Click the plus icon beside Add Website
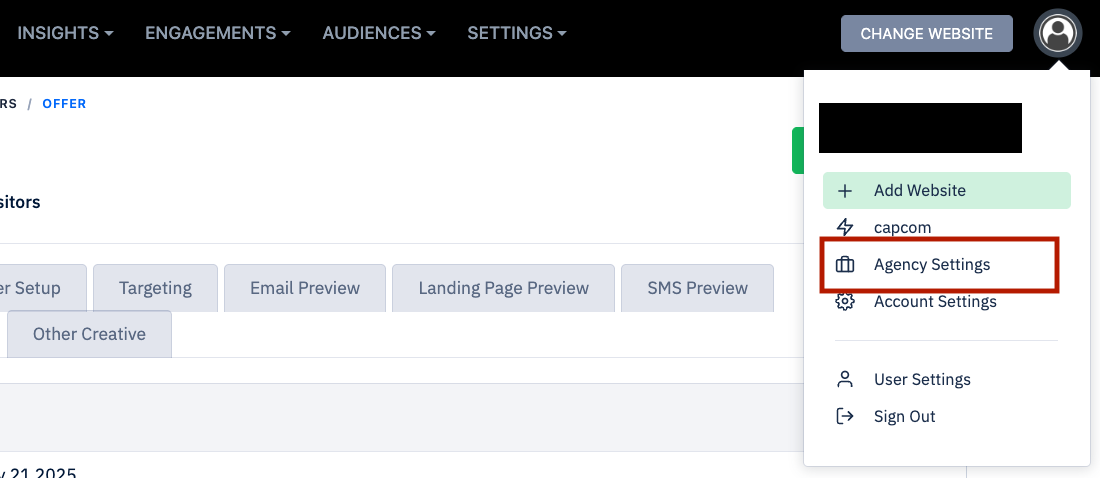The image size is (1100, 478). pyautogui.click(x=845, y=190)
